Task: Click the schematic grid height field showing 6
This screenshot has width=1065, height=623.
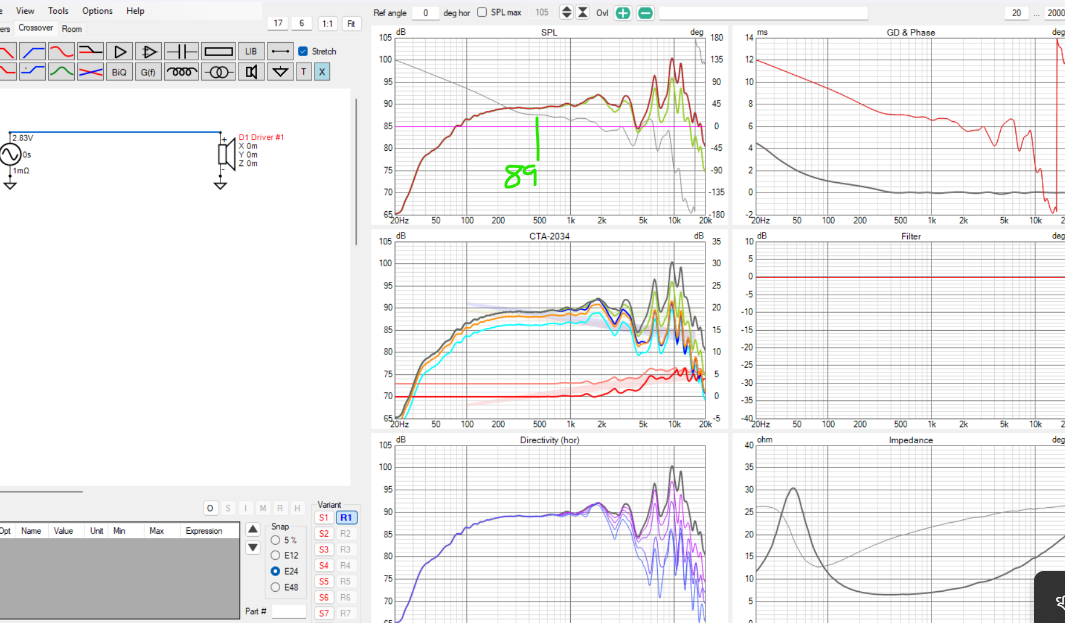Action: point(302,23)
